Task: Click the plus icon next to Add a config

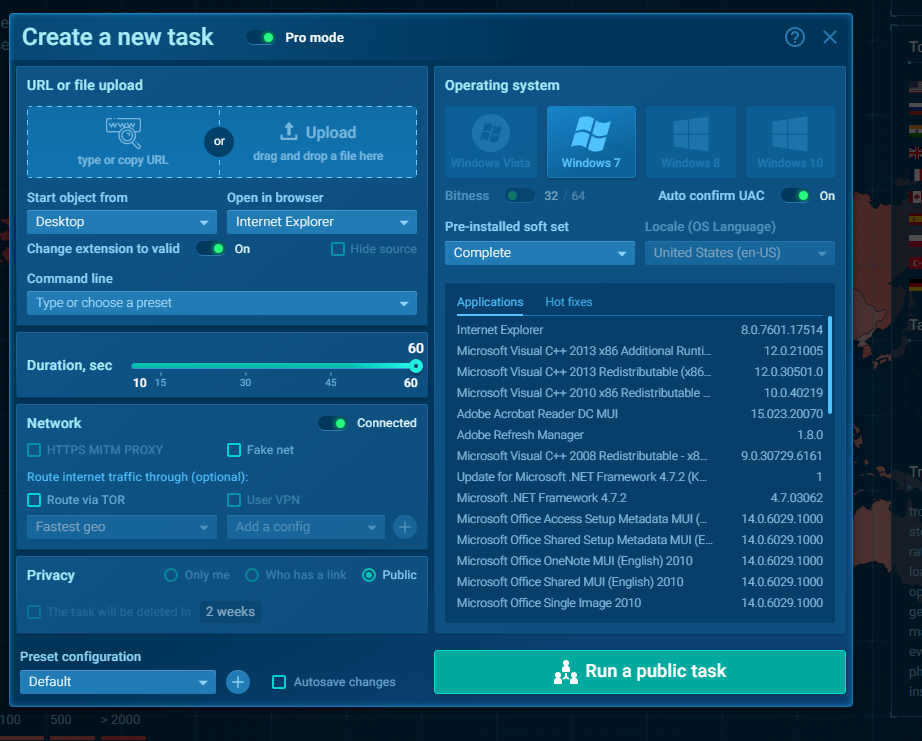Action: 405,527
